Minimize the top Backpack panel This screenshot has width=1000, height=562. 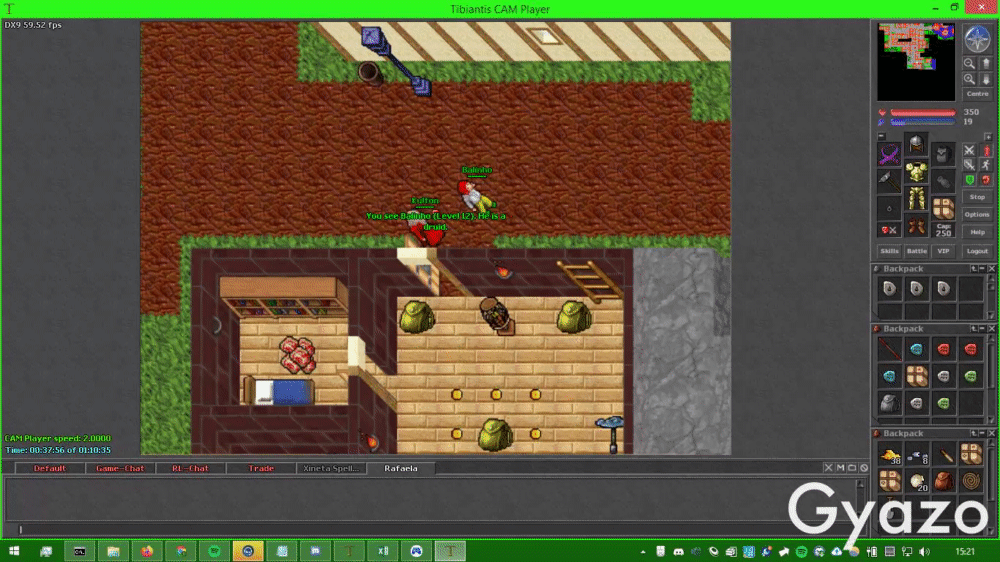(982, 269)
